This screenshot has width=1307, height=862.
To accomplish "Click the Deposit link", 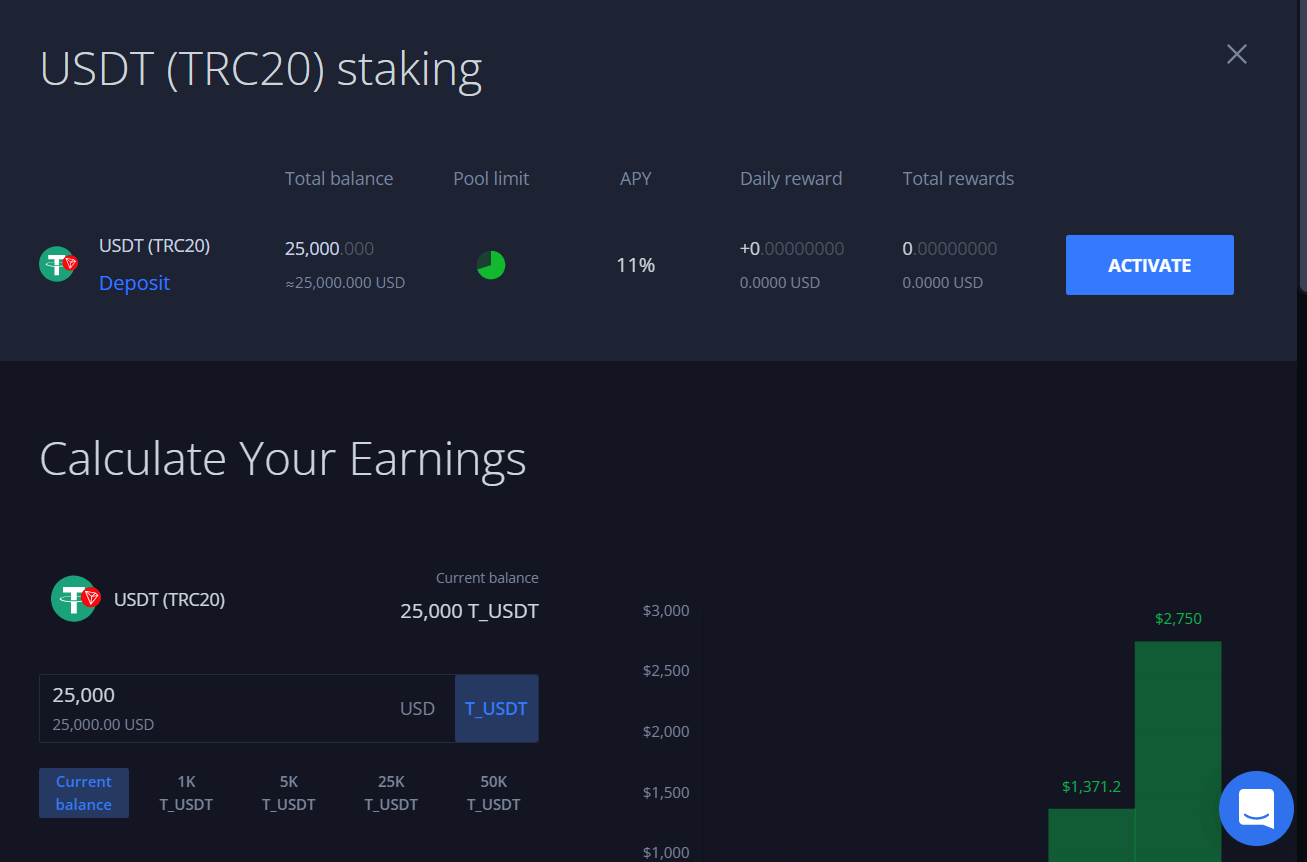I will tap(134, 283).
